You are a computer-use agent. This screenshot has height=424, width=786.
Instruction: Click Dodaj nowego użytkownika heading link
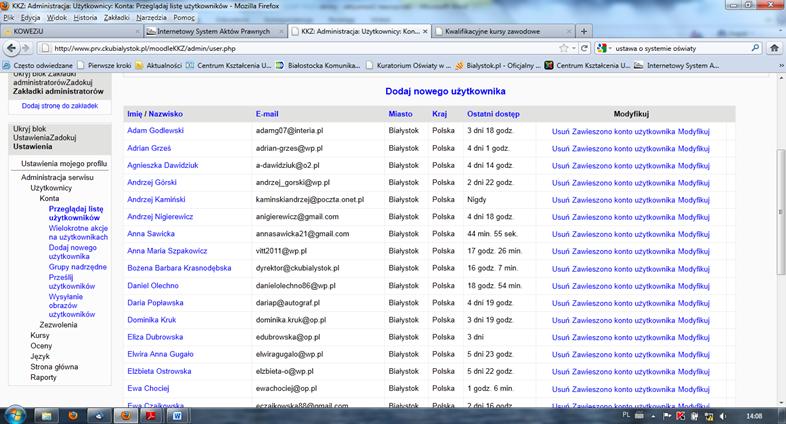click(x=445, y=91)
